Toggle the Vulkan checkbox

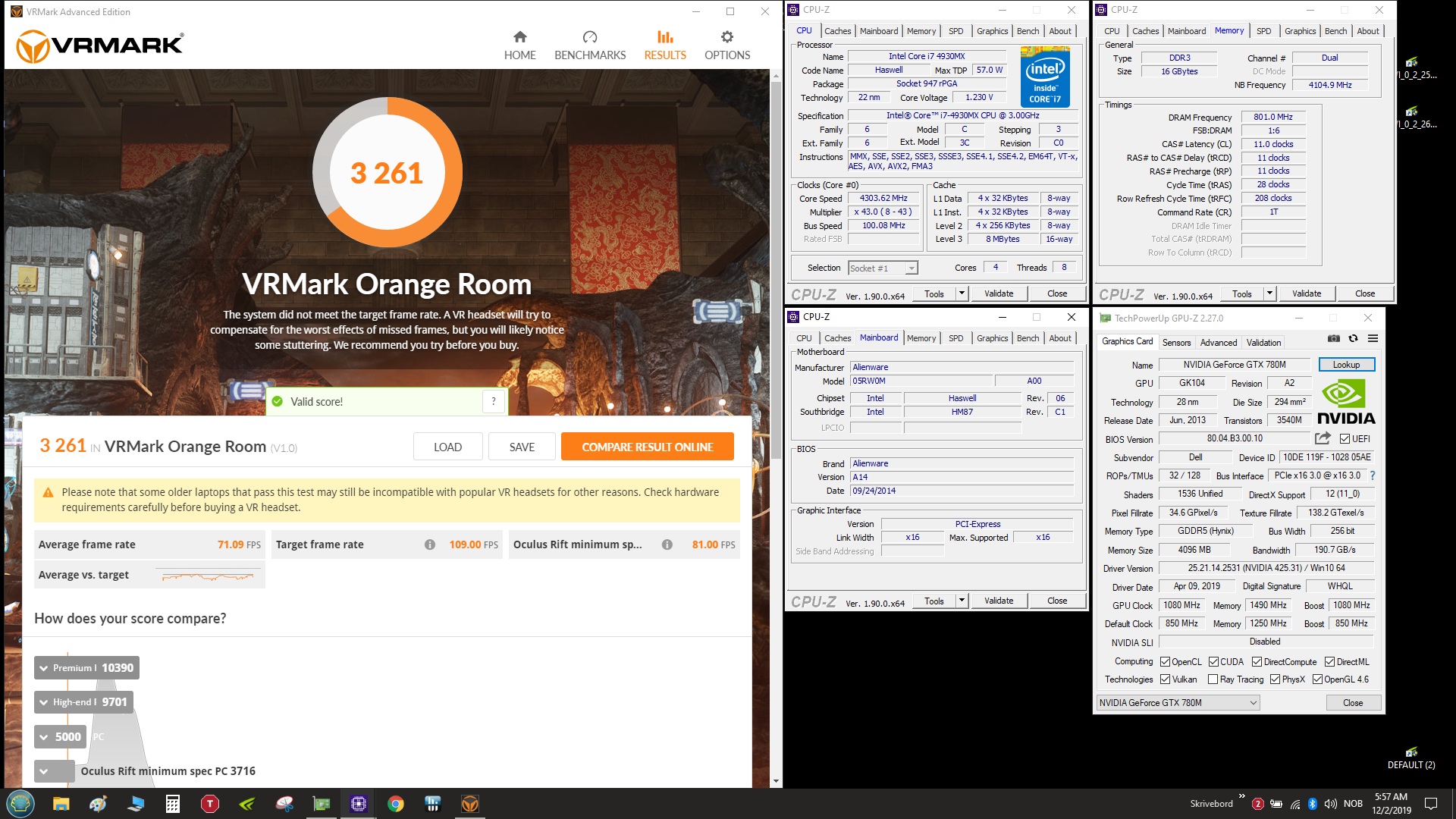(x=1166, y=679)
